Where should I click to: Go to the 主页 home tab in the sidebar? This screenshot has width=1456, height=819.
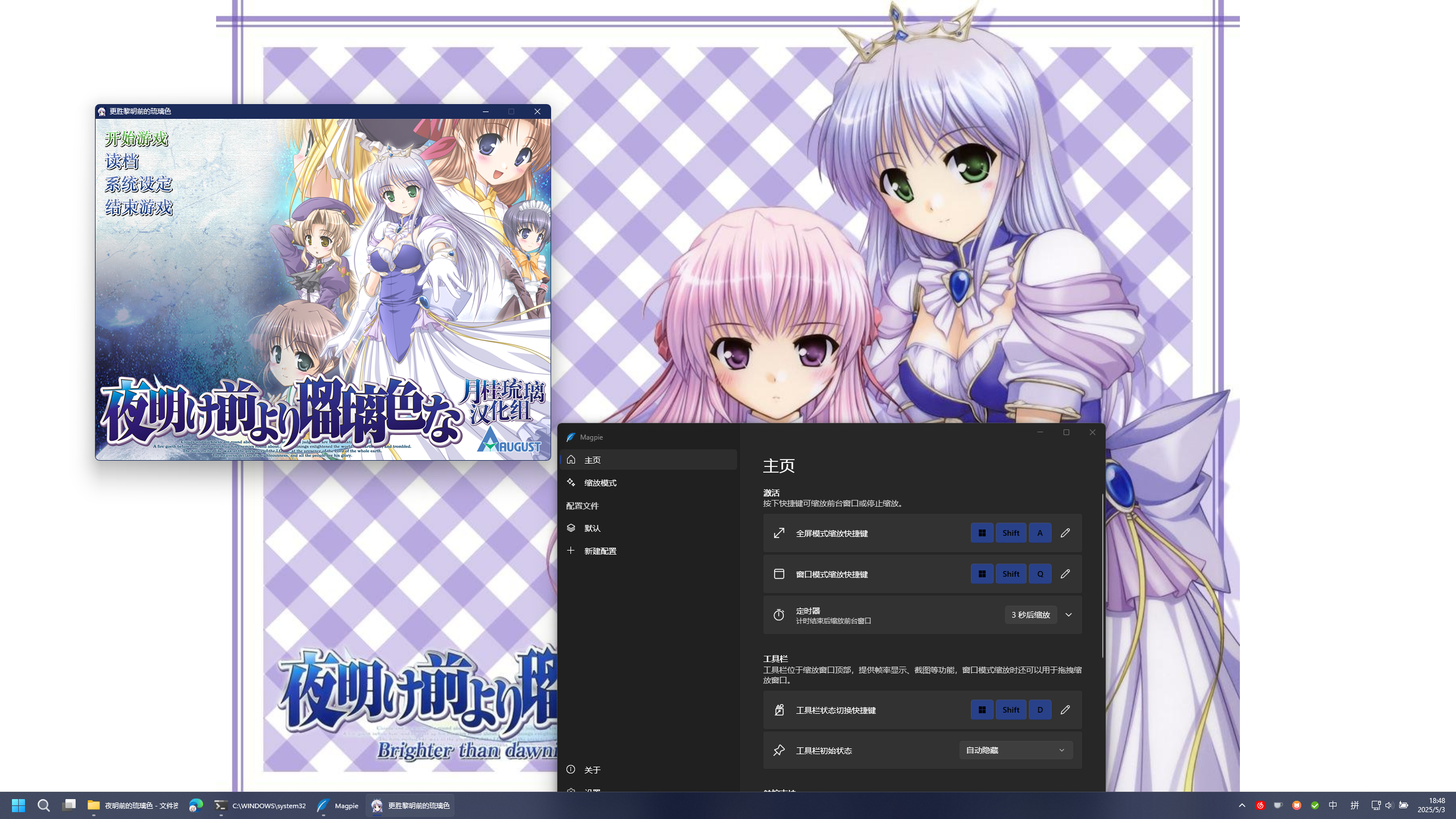coord(592,460)
